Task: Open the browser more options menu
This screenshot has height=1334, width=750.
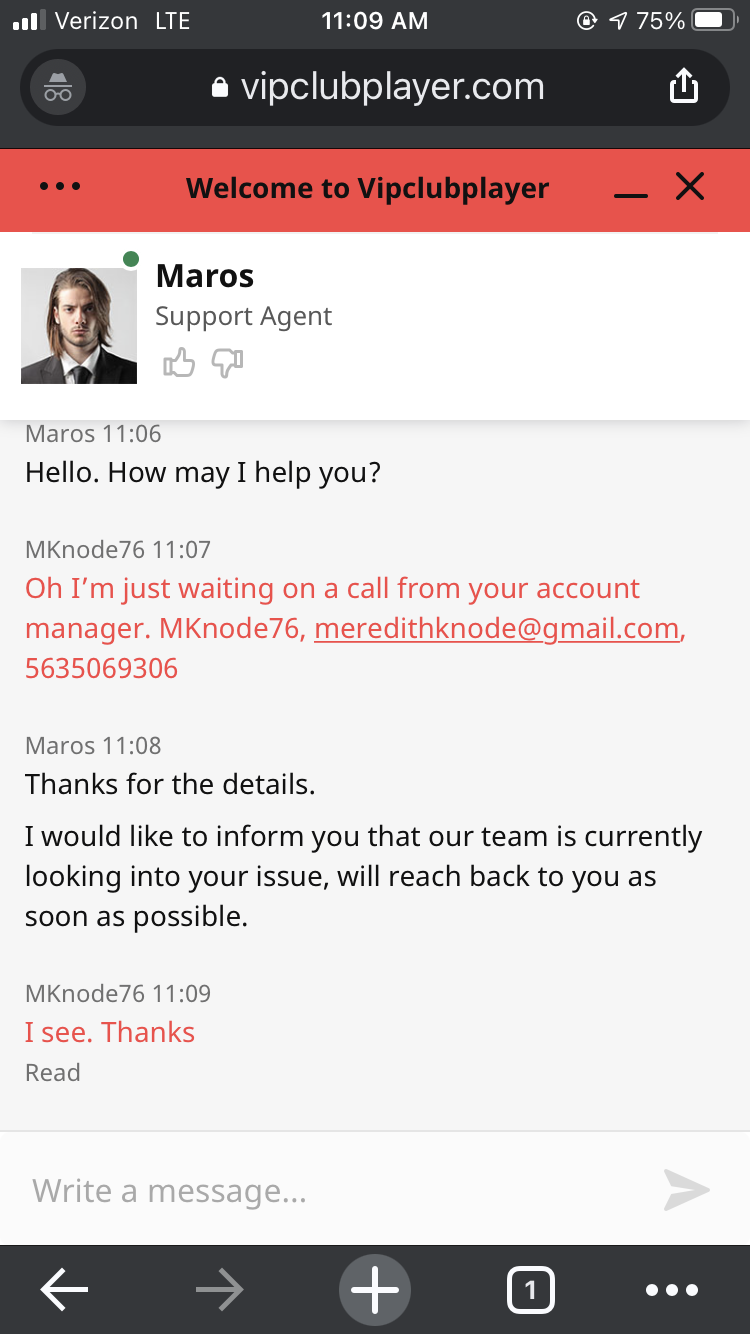Action: (672, 1291)
